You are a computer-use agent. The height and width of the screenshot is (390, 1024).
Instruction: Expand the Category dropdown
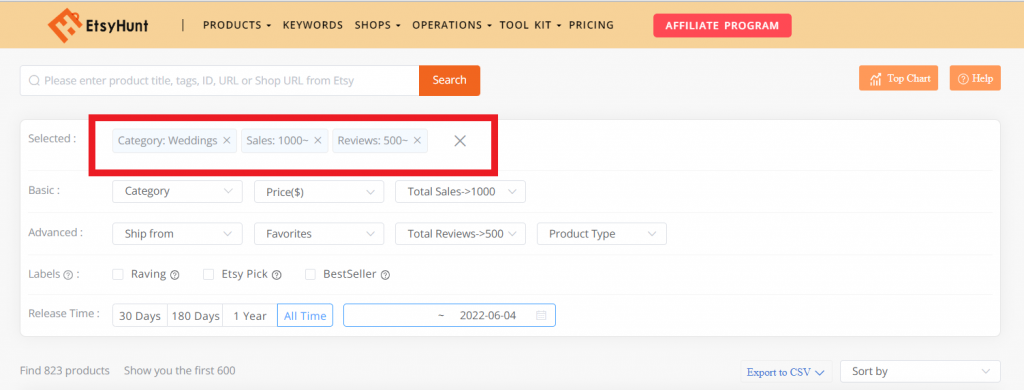177,191
